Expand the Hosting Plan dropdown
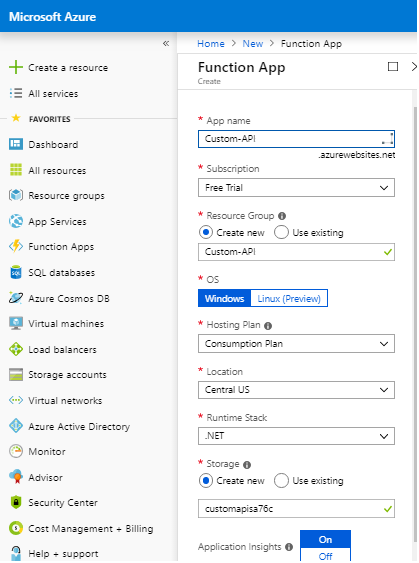Screen dimensions: 419x563 click(296, 344)
